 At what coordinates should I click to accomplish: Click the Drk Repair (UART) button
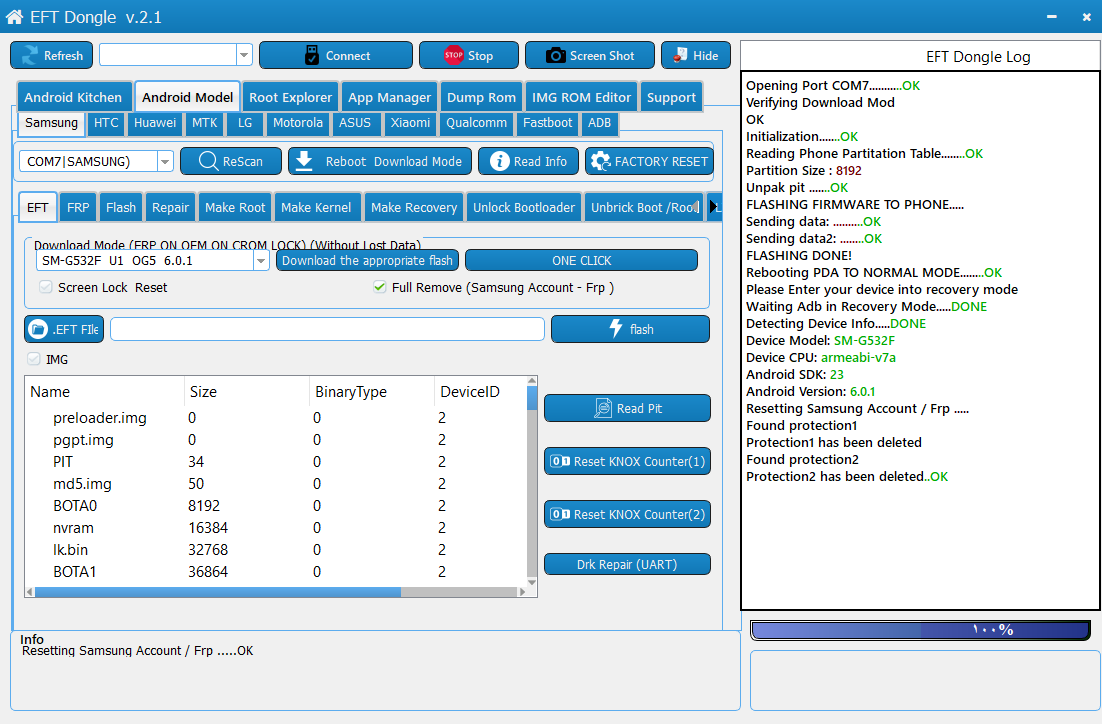pyautogui.click(x=627, y=564)
